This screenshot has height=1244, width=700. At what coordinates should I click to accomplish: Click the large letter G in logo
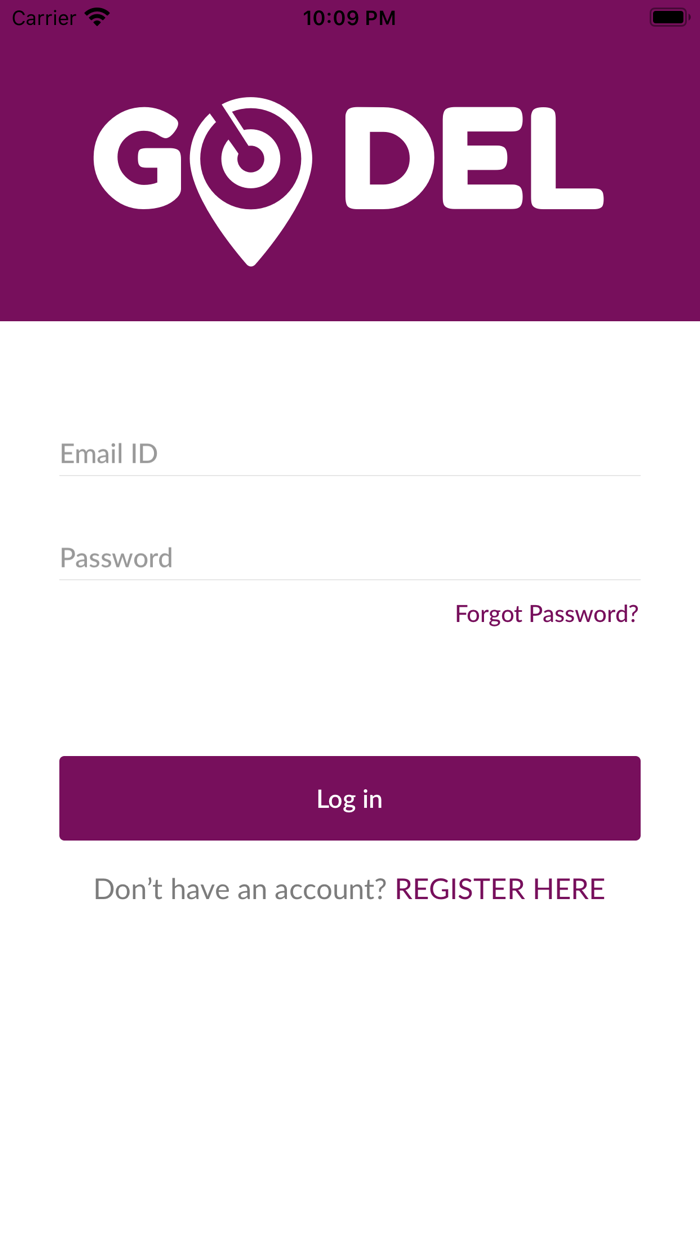pos(137,159)
